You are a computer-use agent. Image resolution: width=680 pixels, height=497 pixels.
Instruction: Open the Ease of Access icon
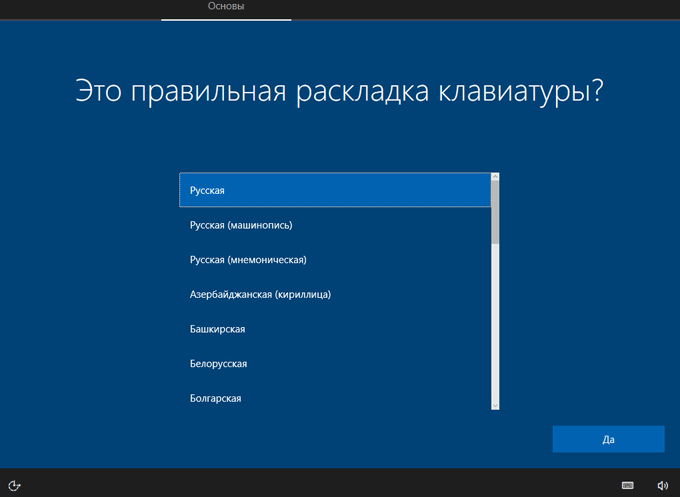[x=16, y=485]
